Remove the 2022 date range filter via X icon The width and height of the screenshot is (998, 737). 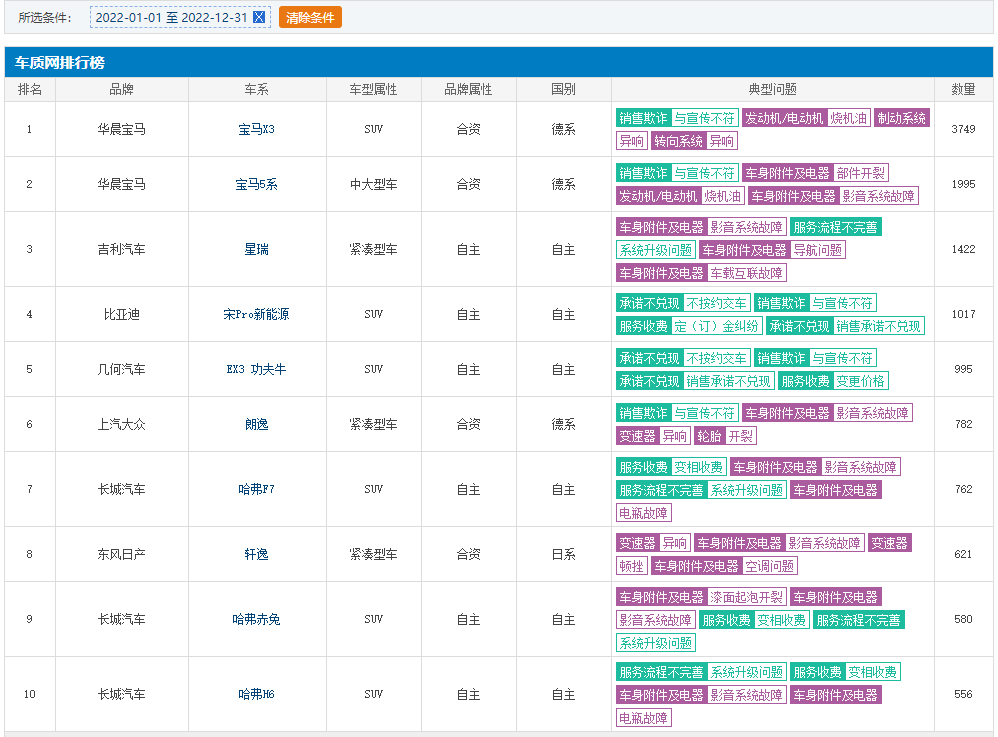coord(259,18)
